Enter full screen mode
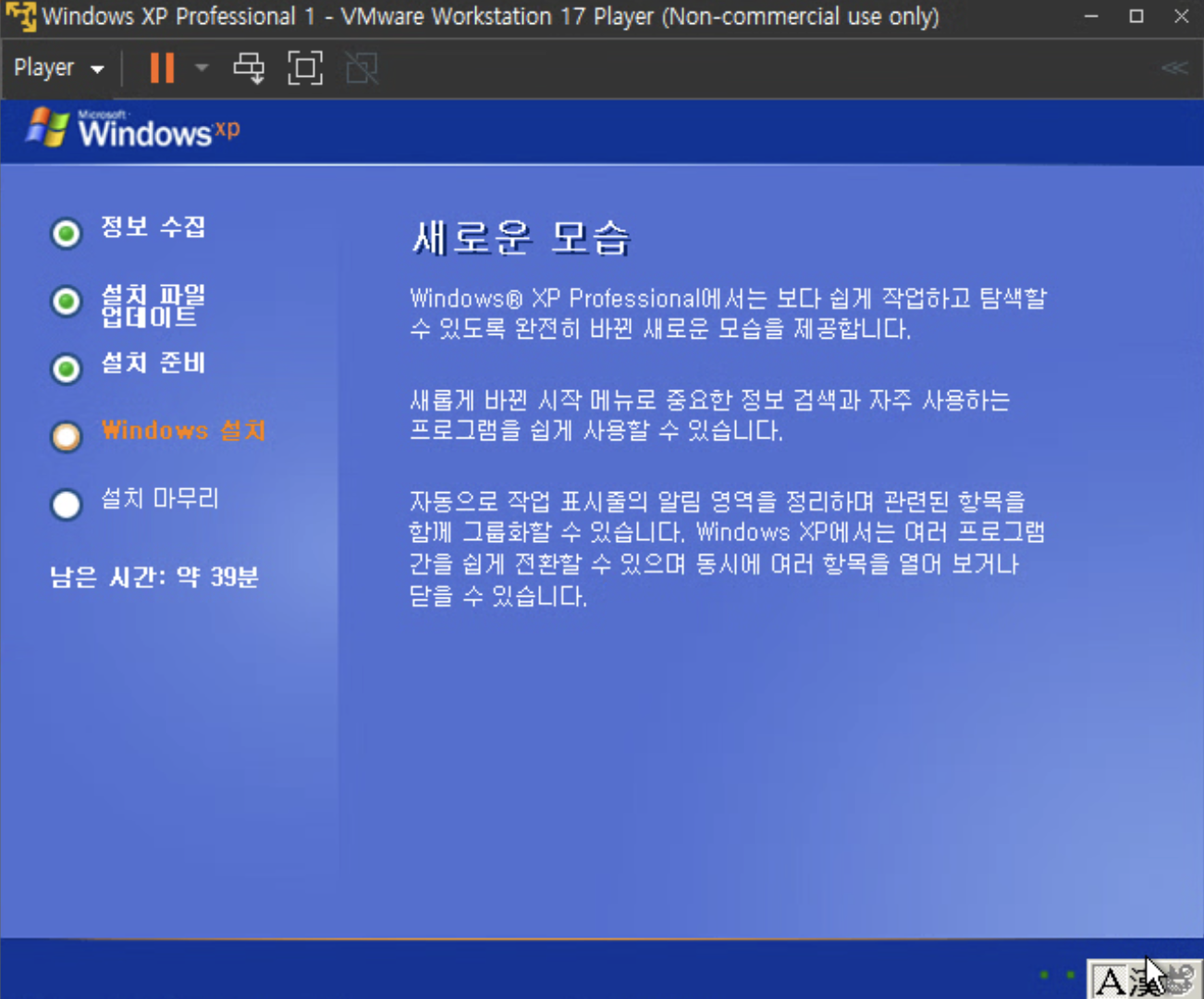The height and width of the screenshot is (999, 1204). click(305, 68)
